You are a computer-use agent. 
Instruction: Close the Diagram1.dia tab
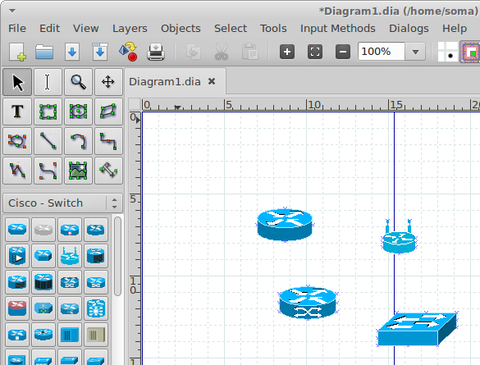tap(212, 81)
